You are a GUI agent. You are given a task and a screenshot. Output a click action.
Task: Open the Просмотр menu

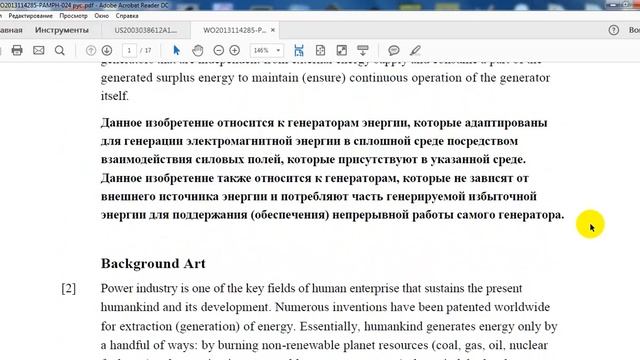pyautogui.click(x=73, y=16)
